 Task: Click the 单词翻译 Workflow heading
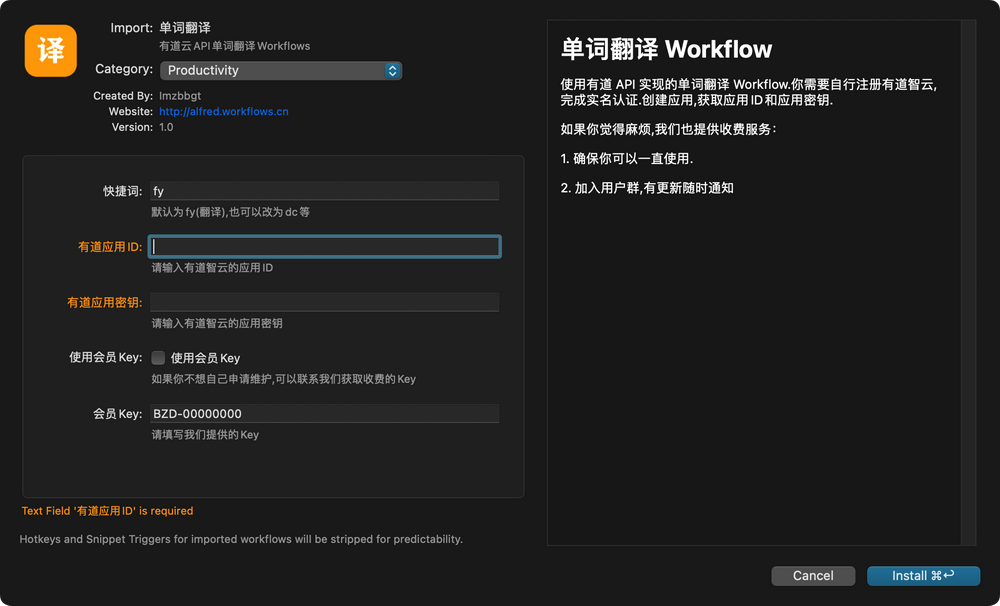666,49
